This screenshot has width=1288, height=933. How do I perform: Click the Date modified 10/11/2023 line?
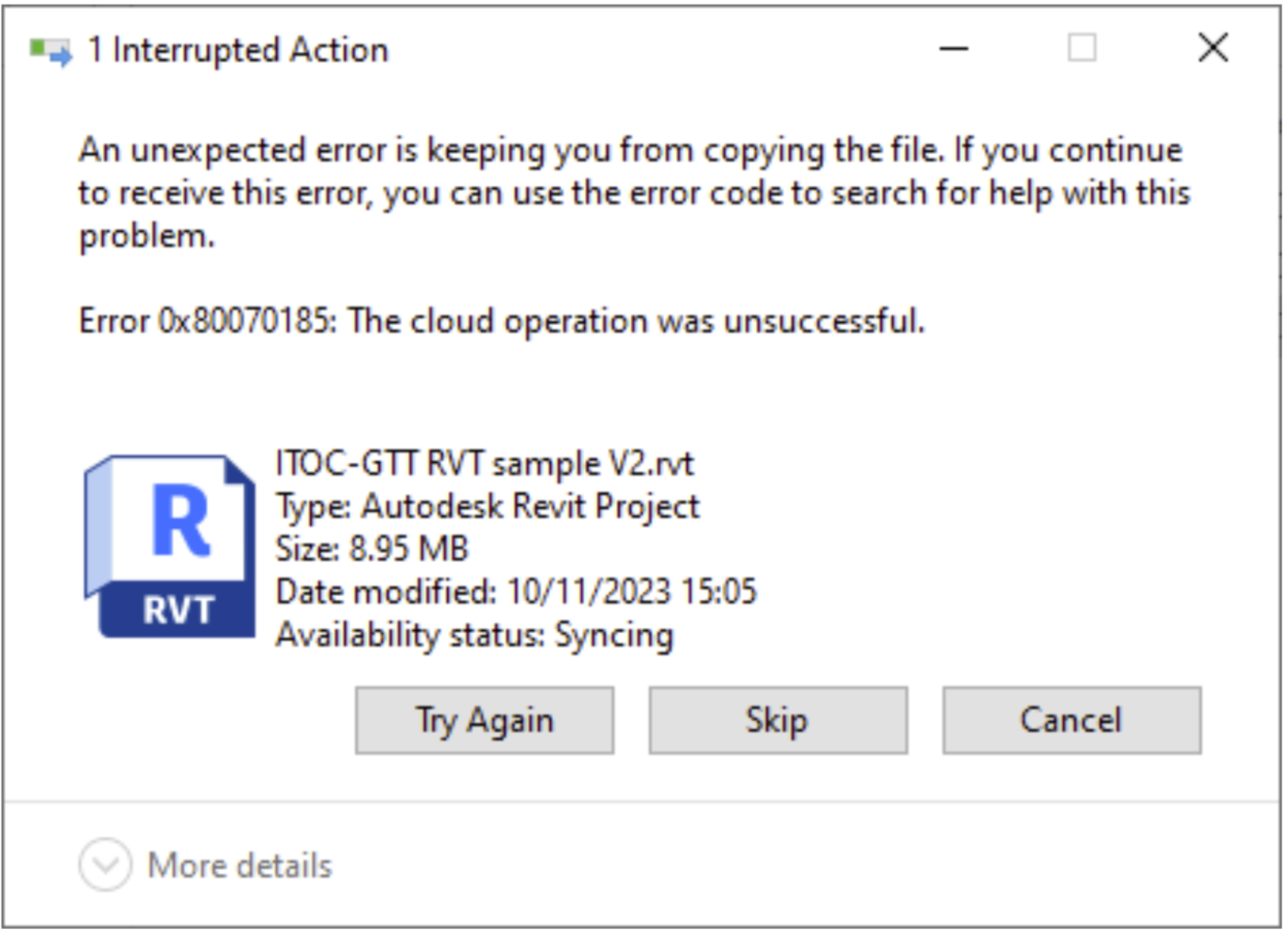click(516, 592)
